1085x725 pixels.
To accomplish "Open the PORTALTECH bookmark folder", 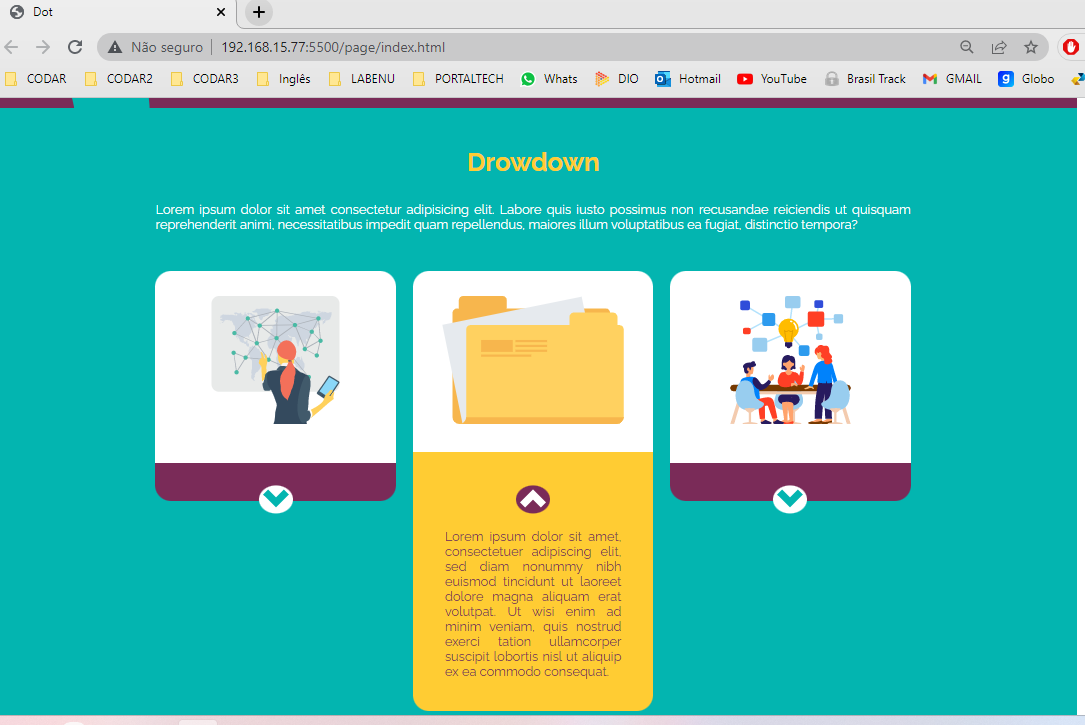I will pyautogui.click(x=458, y=79).
